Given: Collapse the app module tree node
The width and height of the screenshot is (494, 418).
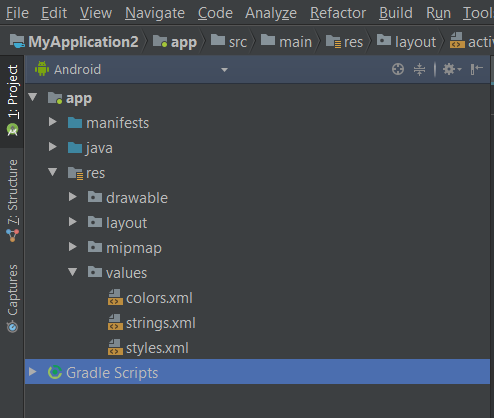Looking at the screenshot, I should (x=33, y=97).
